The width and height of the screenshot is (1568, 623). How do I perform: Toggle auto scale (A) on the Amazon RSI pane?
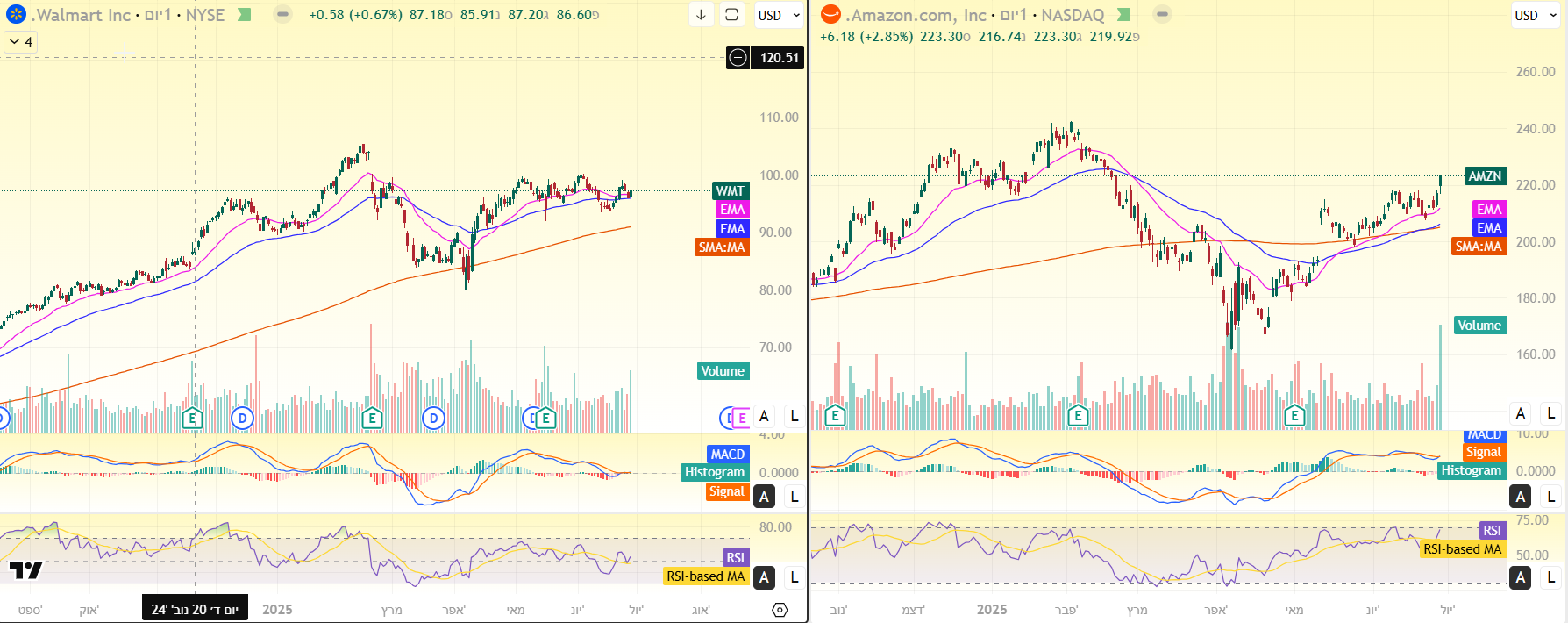pyautogui.click(x=1521, y=577)
